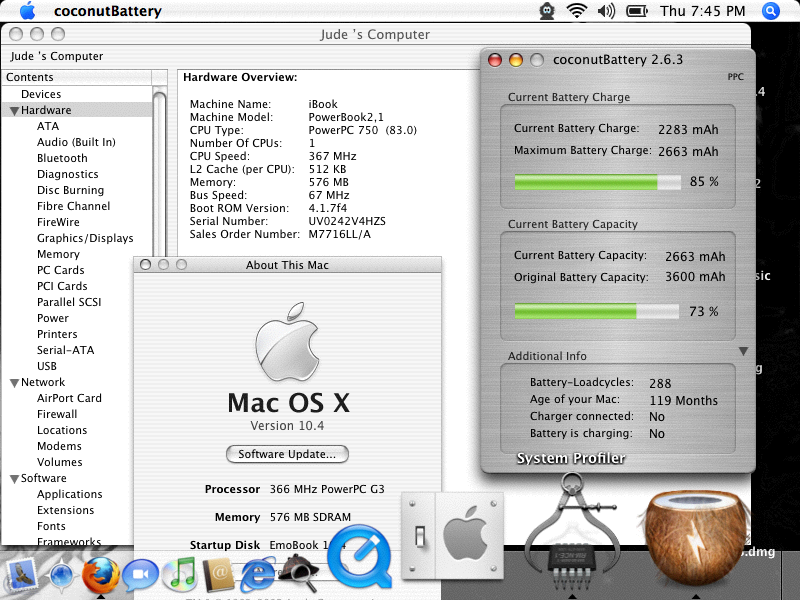The width and height of the screenshot is (800, 600).
Task: Launch Firefox from the Dock
Action: [101, 576]
